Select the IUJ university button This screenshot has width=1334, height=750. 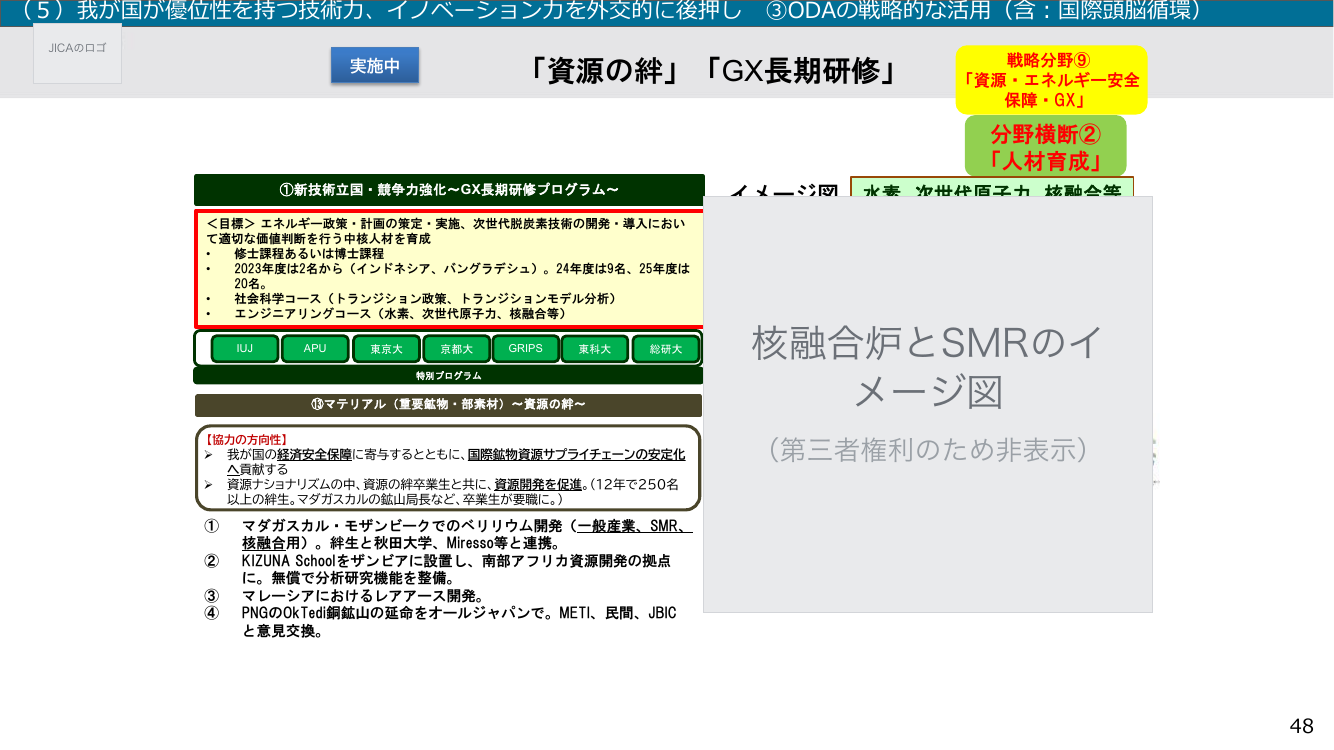click(x=245, y=349)
